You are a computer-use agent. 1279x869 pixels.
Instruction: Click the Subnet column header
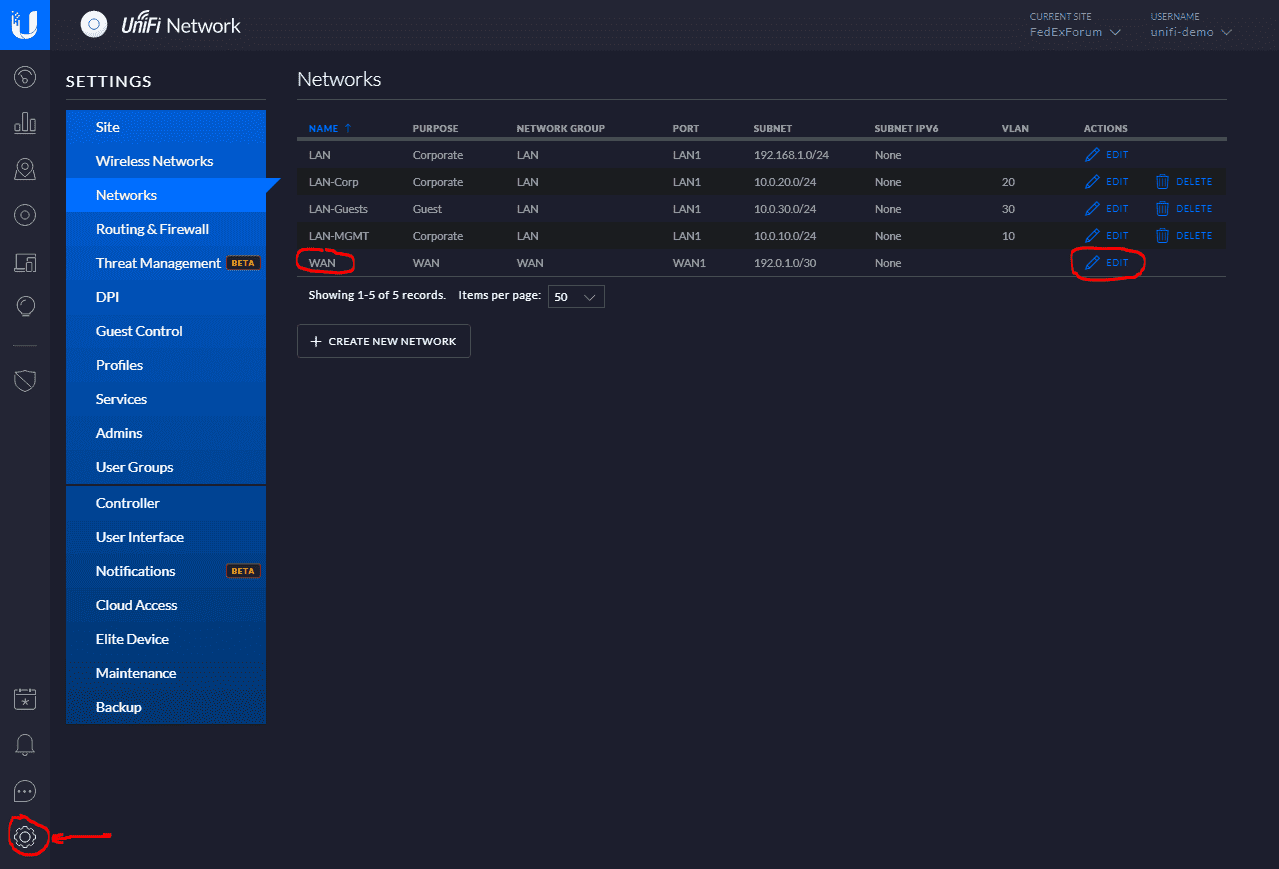click(773, 129)
